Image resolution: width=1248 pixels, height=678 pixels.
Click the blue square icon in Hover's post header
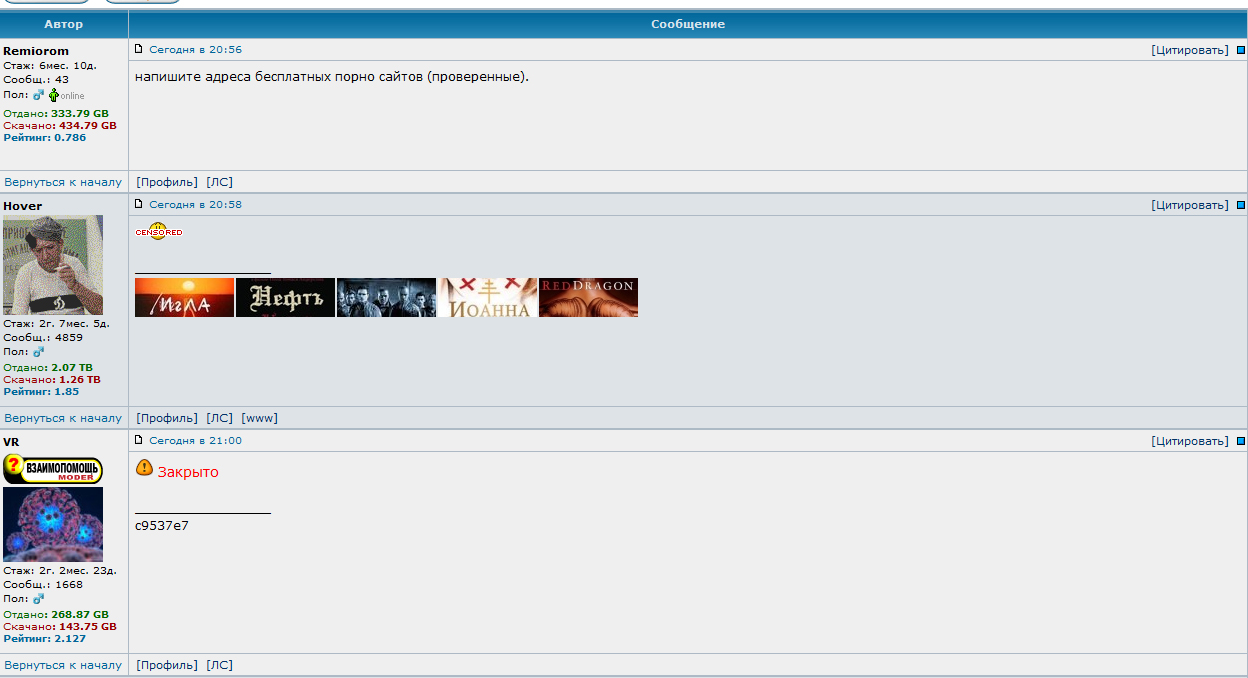1241,205
